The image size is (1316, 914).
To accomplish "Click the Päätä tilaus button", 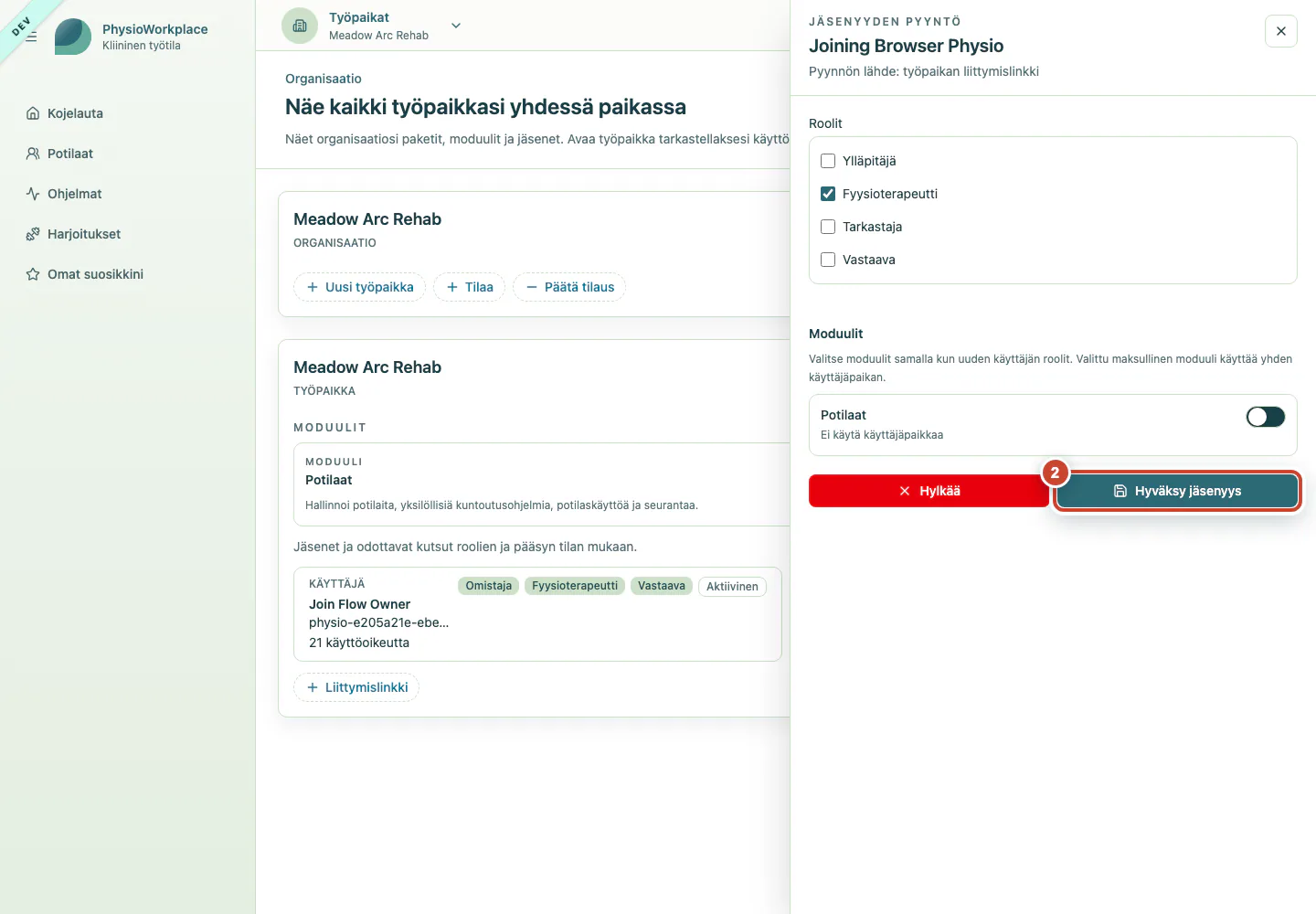I will (569, 287).
